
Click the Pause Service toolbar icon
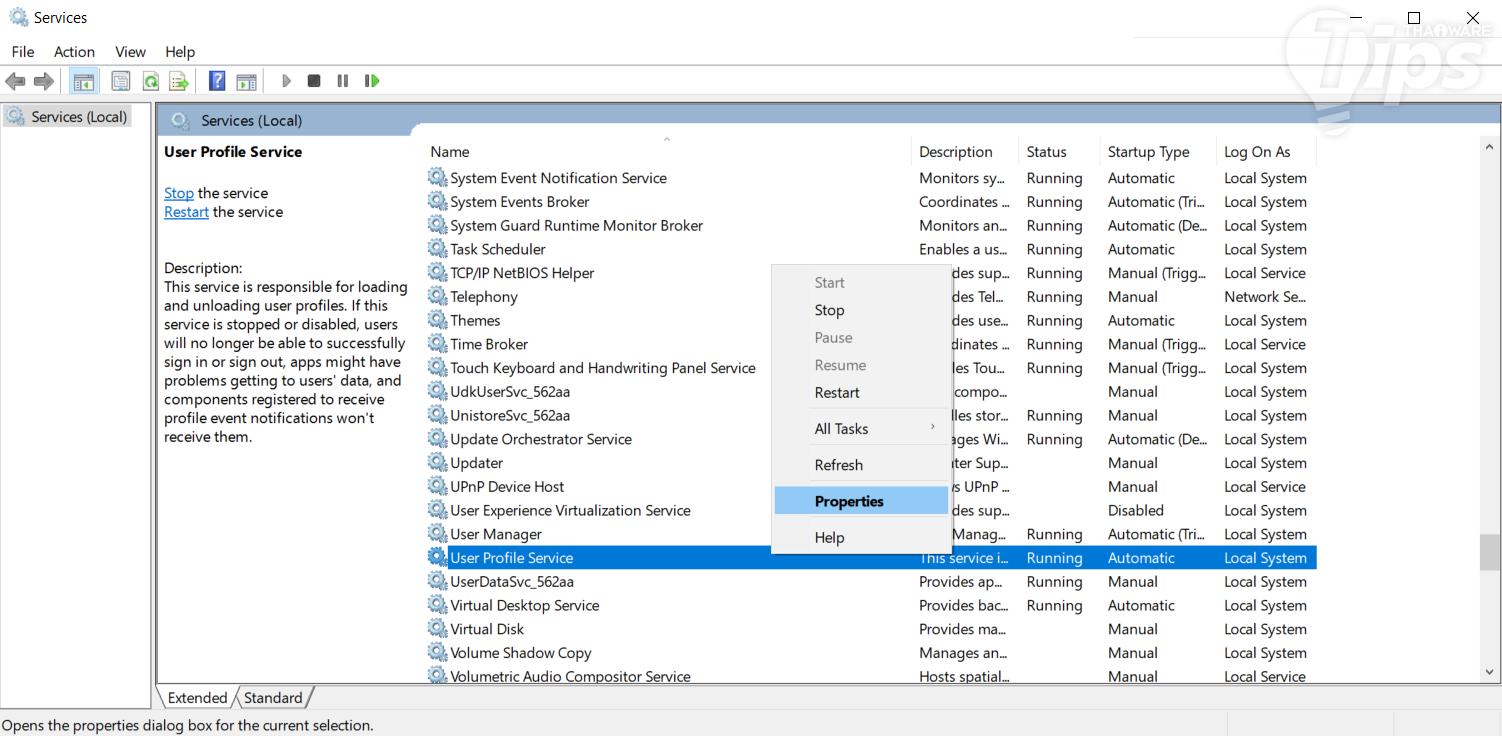point(343,81)
